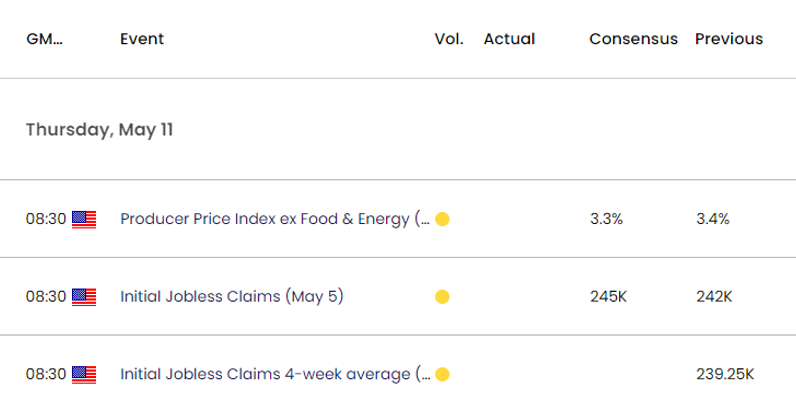The width and height of the screenshot is (796, 400).
Task: Click yellow volatility dot for Producer Price Index
Action: [442, 219]
